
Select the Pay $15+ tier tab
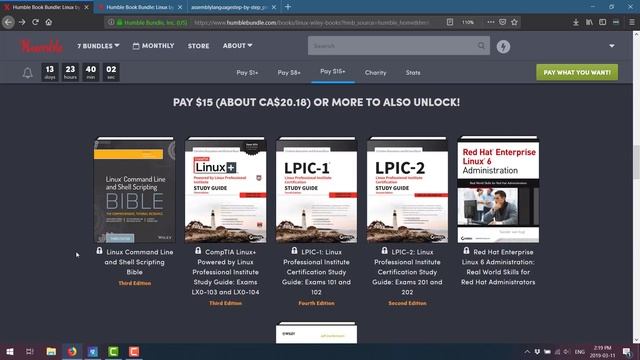(x=333, y=71)
